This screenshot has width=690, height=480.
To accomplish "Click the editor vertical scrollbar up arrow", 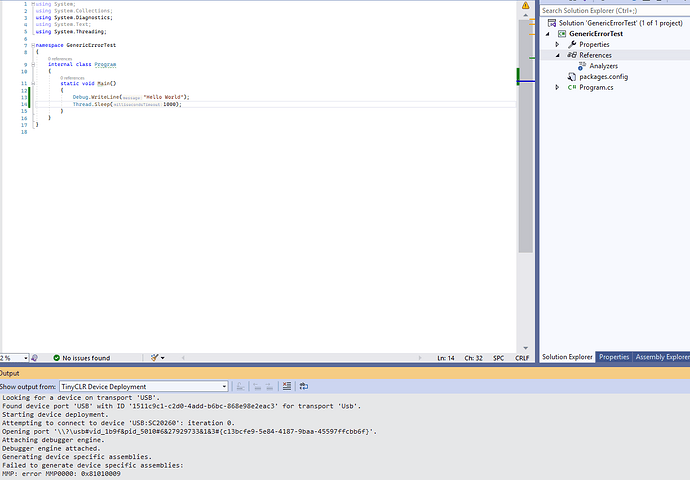I will pyautogui.click(x=525, y=15).
